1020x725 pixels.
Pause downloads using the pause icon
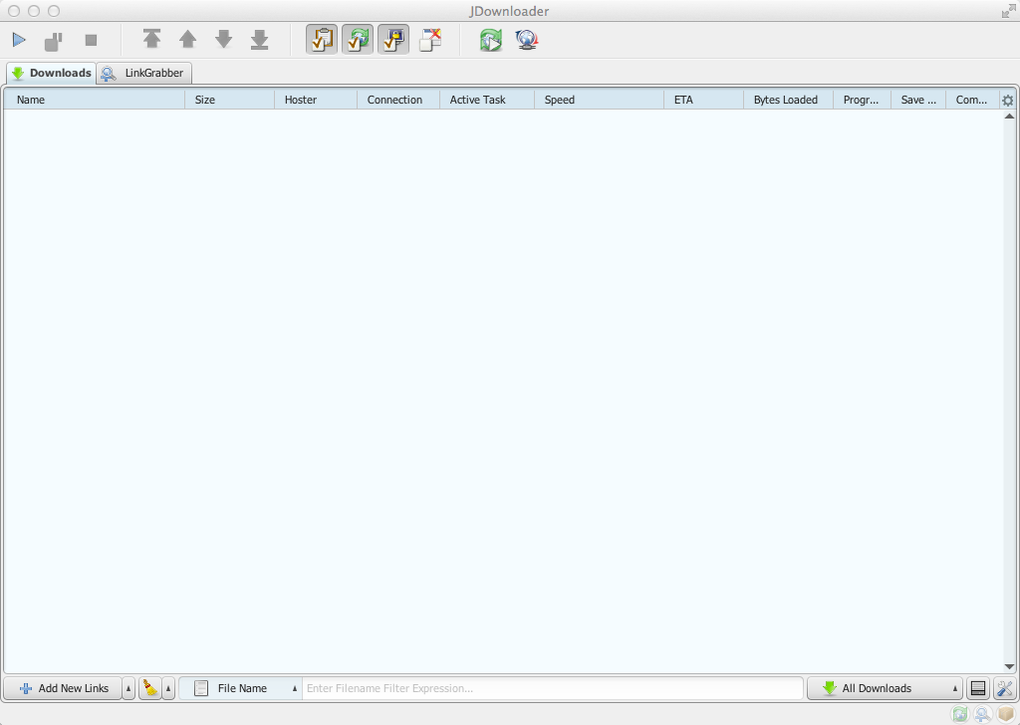point(54,41)
